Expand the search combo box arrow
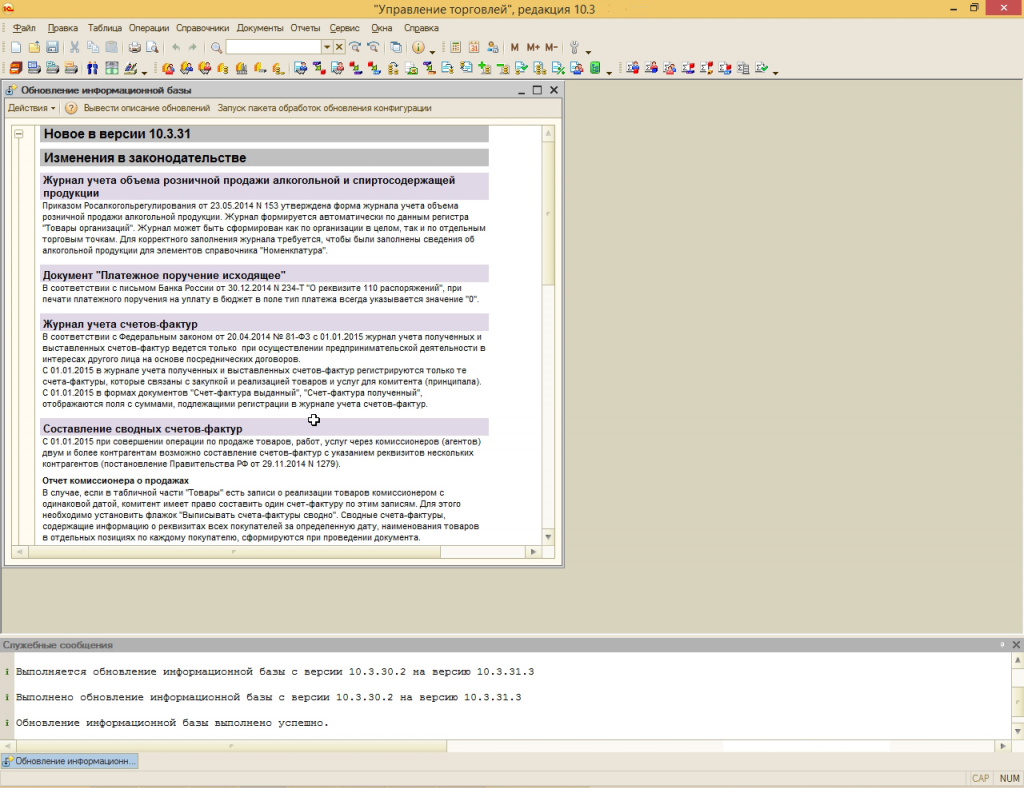1024x793 pixels. [326, 47]
